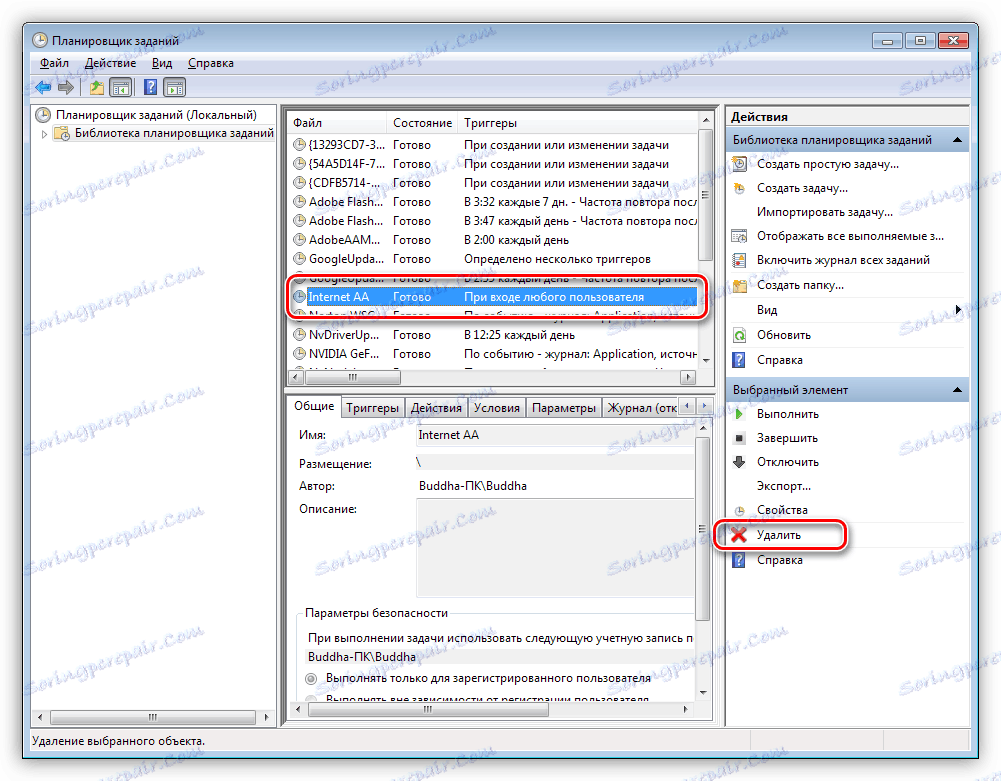Toggle the action pane toolbar icon

[174, 87]
